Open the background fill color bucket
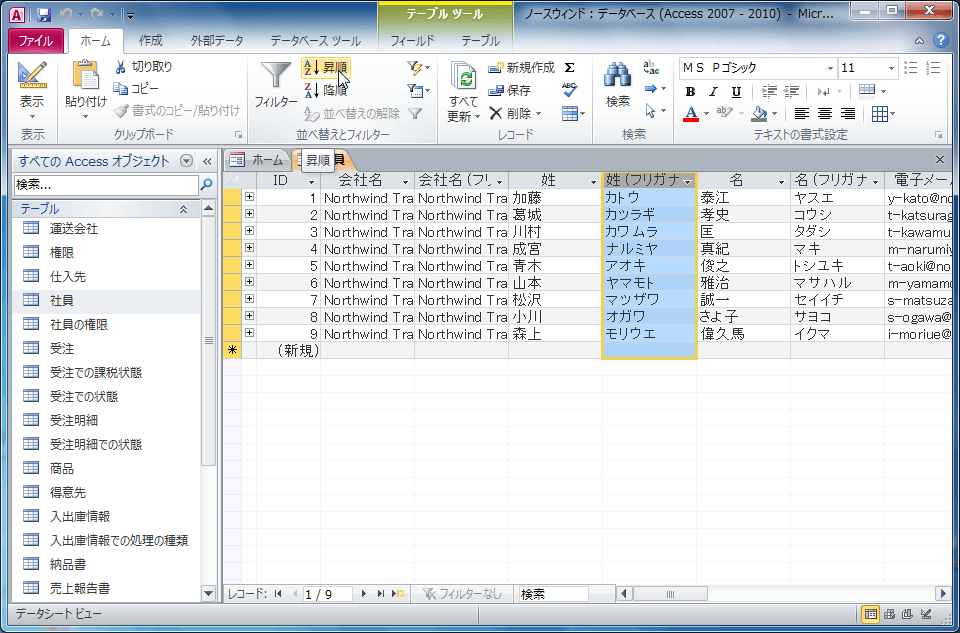 click(759, 114)
